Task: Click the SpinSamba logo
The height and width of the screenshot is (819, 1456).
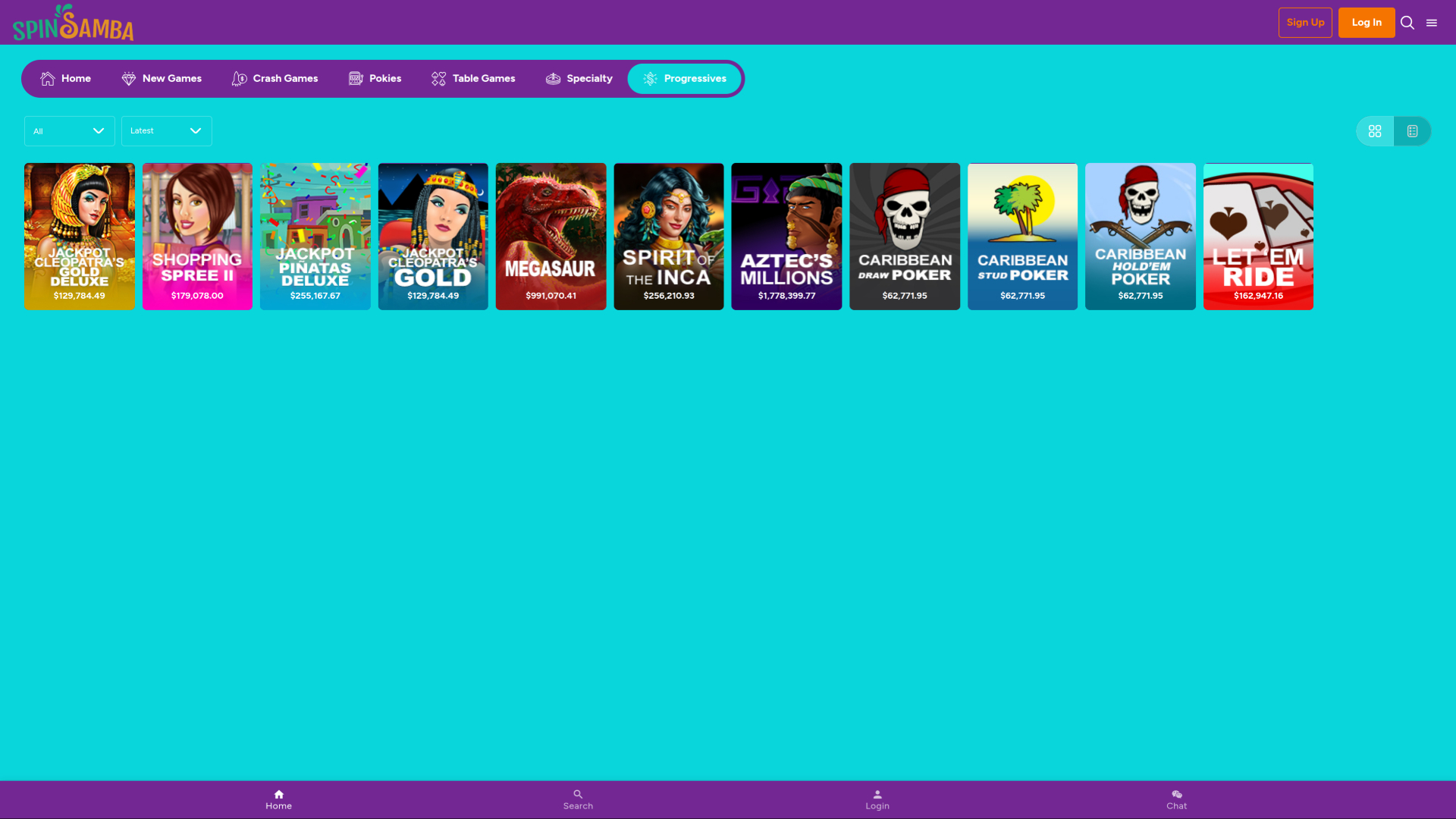Action: pos(73,23)
